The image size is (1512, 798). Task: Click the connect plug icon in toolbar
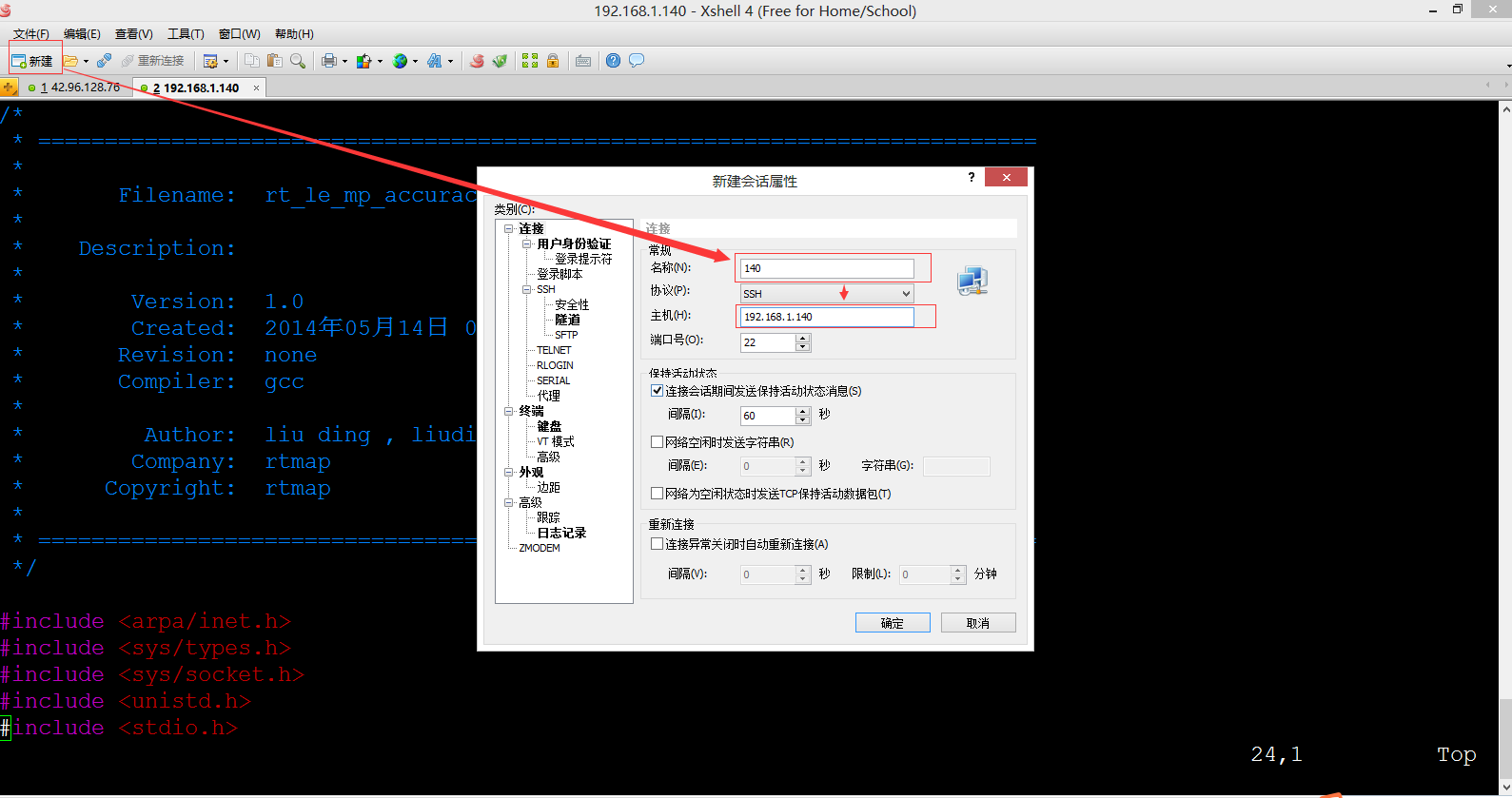(104, 61)
